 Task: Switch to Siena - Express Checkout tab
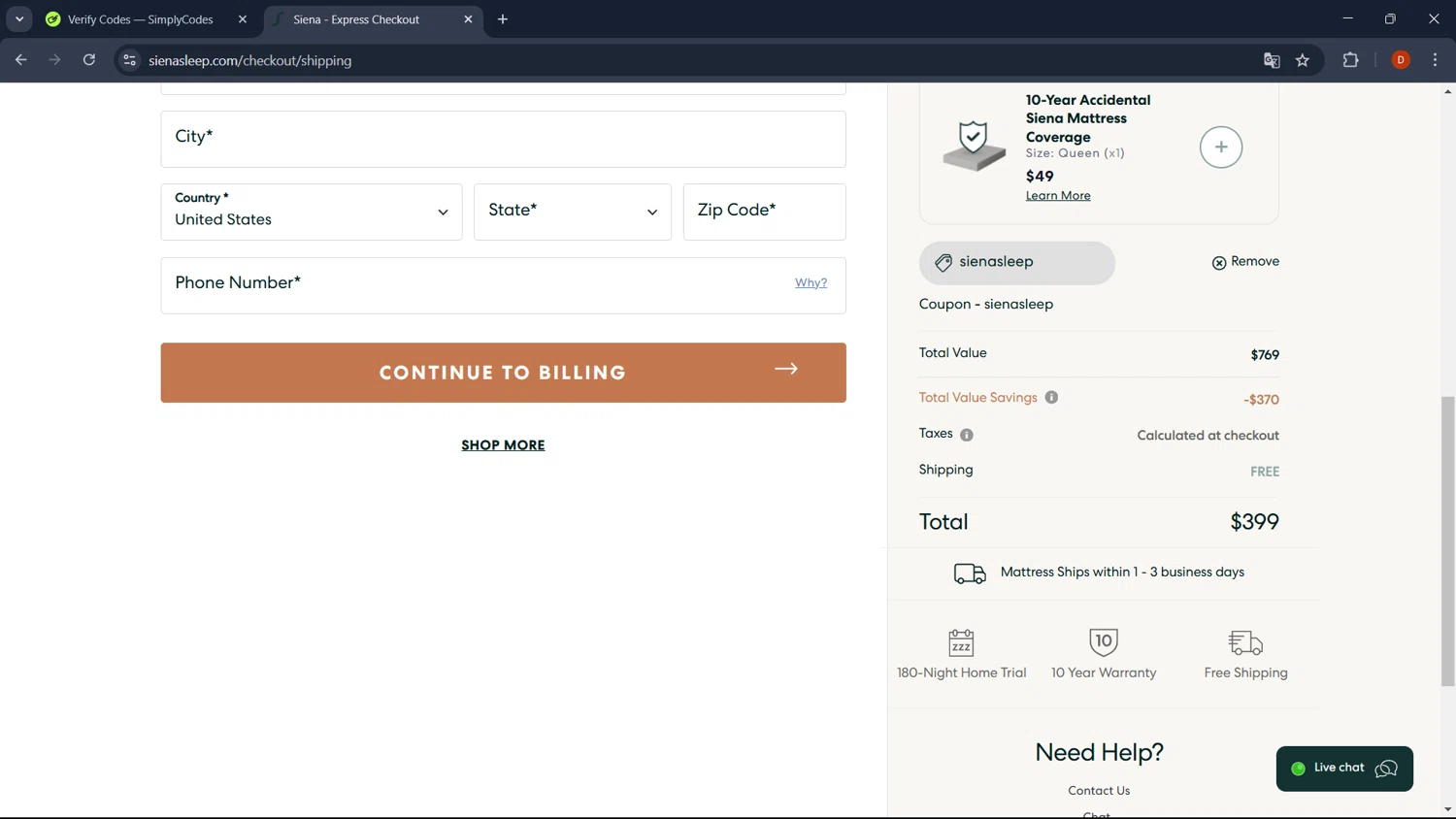(x=373, y=19)
